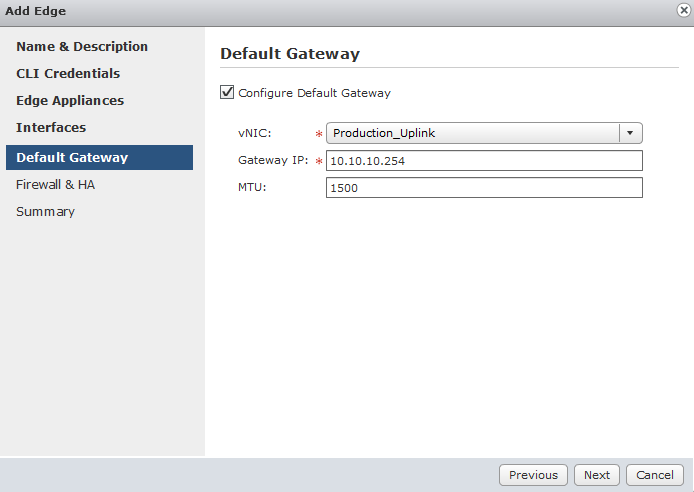The image size is (694, 492).
Task: Close the Add Edge dialog with X icon
Action: (x=683, y=10)
